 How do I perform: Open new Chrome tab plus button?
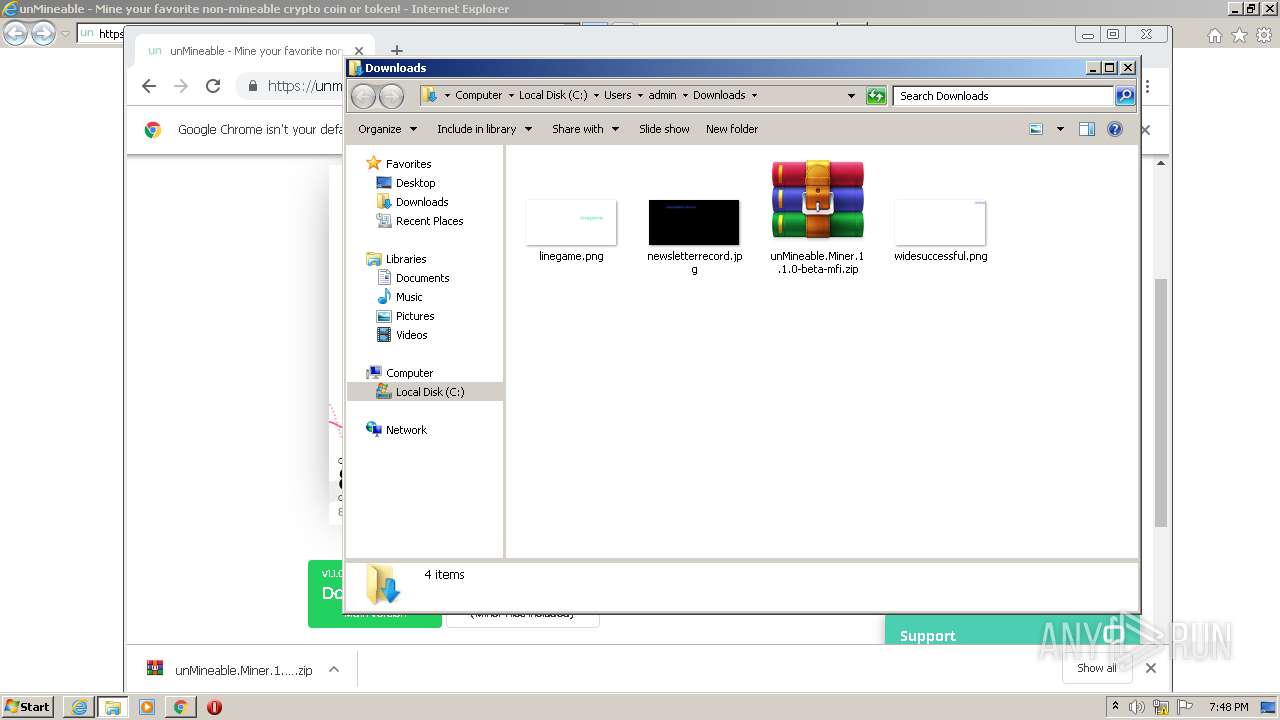click(x=397, y=51)
